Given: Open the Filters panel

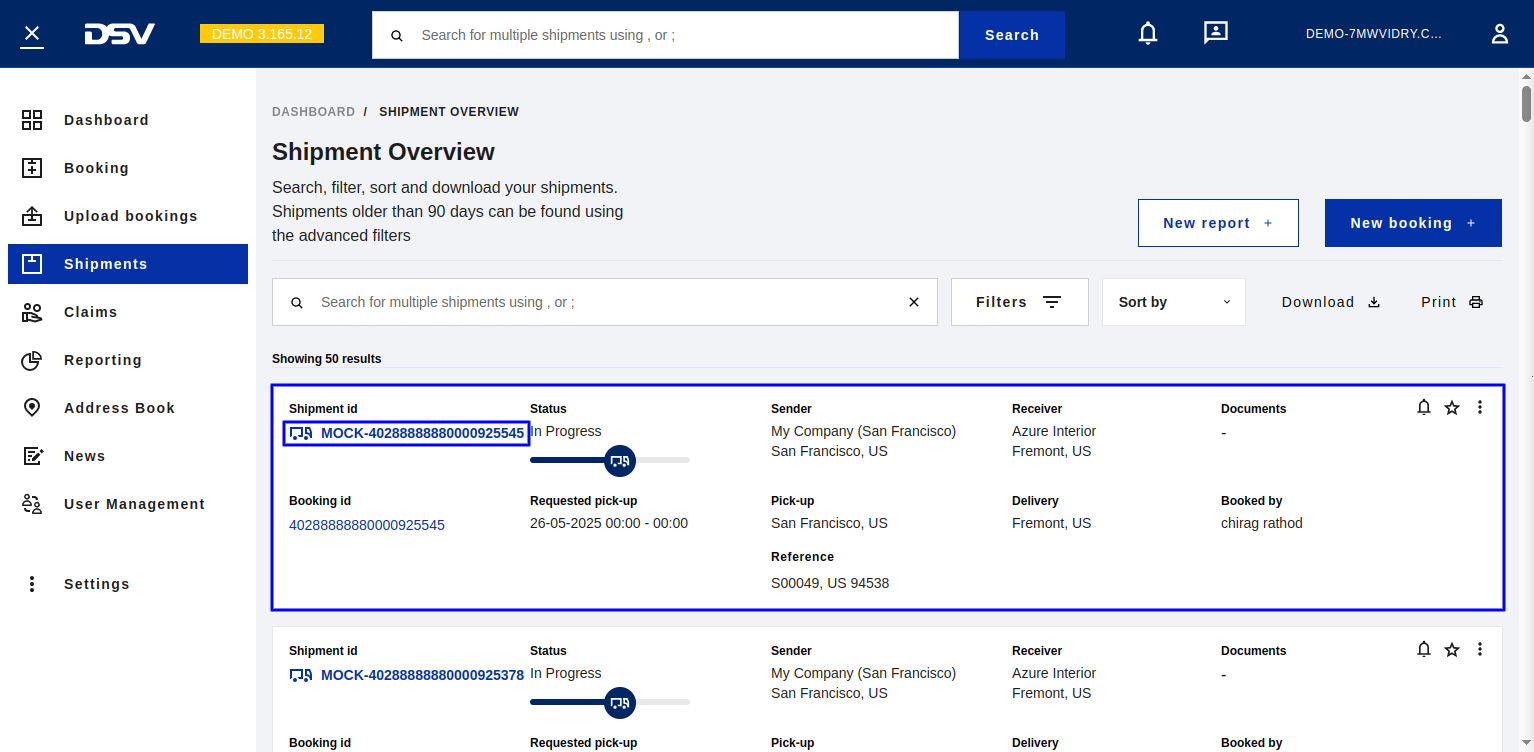Looking at the screenshot, I should click(1018, 302).
